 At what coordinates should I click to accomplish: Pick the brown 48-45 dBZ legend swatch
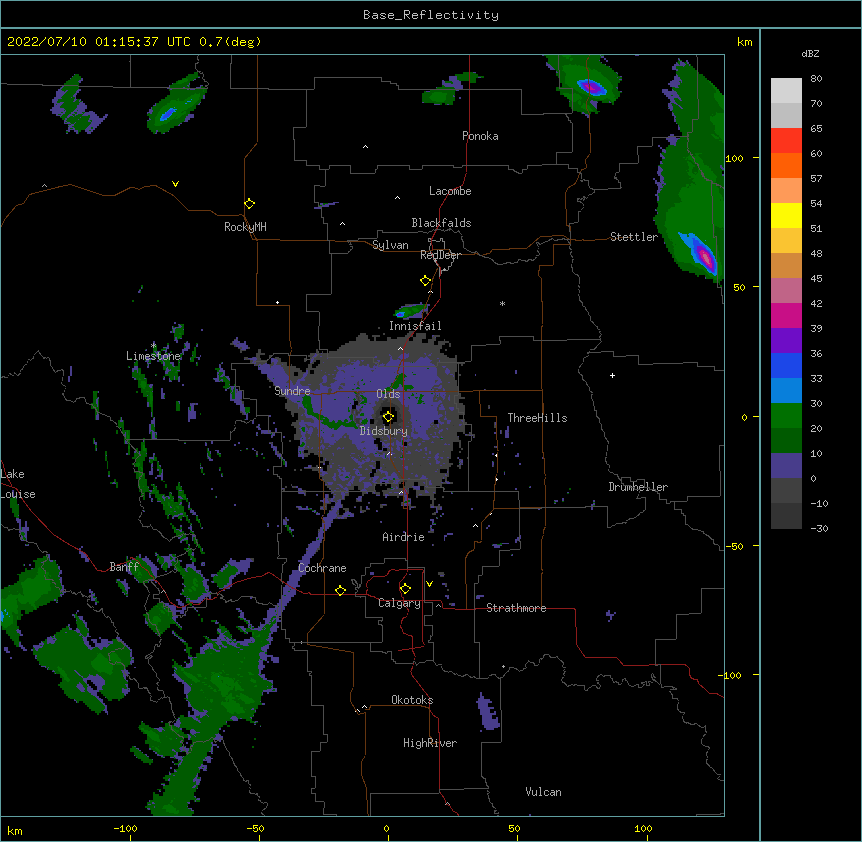[x=786, y=265]
